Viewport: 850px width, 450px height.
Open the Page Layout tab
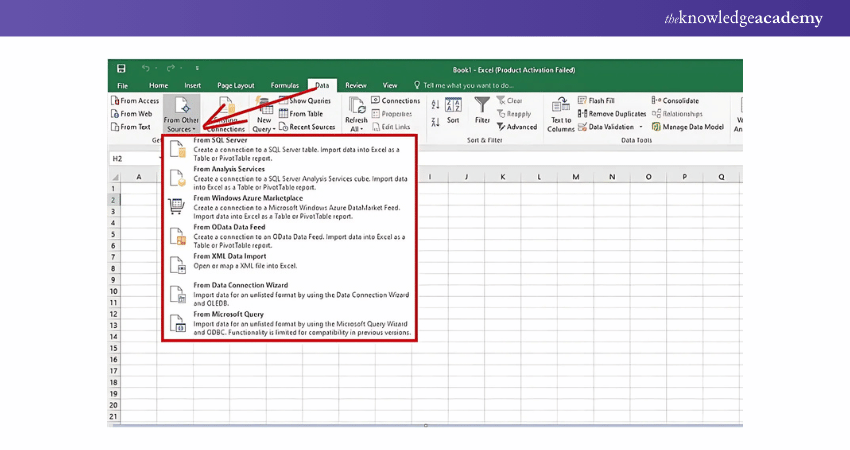click(235, 86)
